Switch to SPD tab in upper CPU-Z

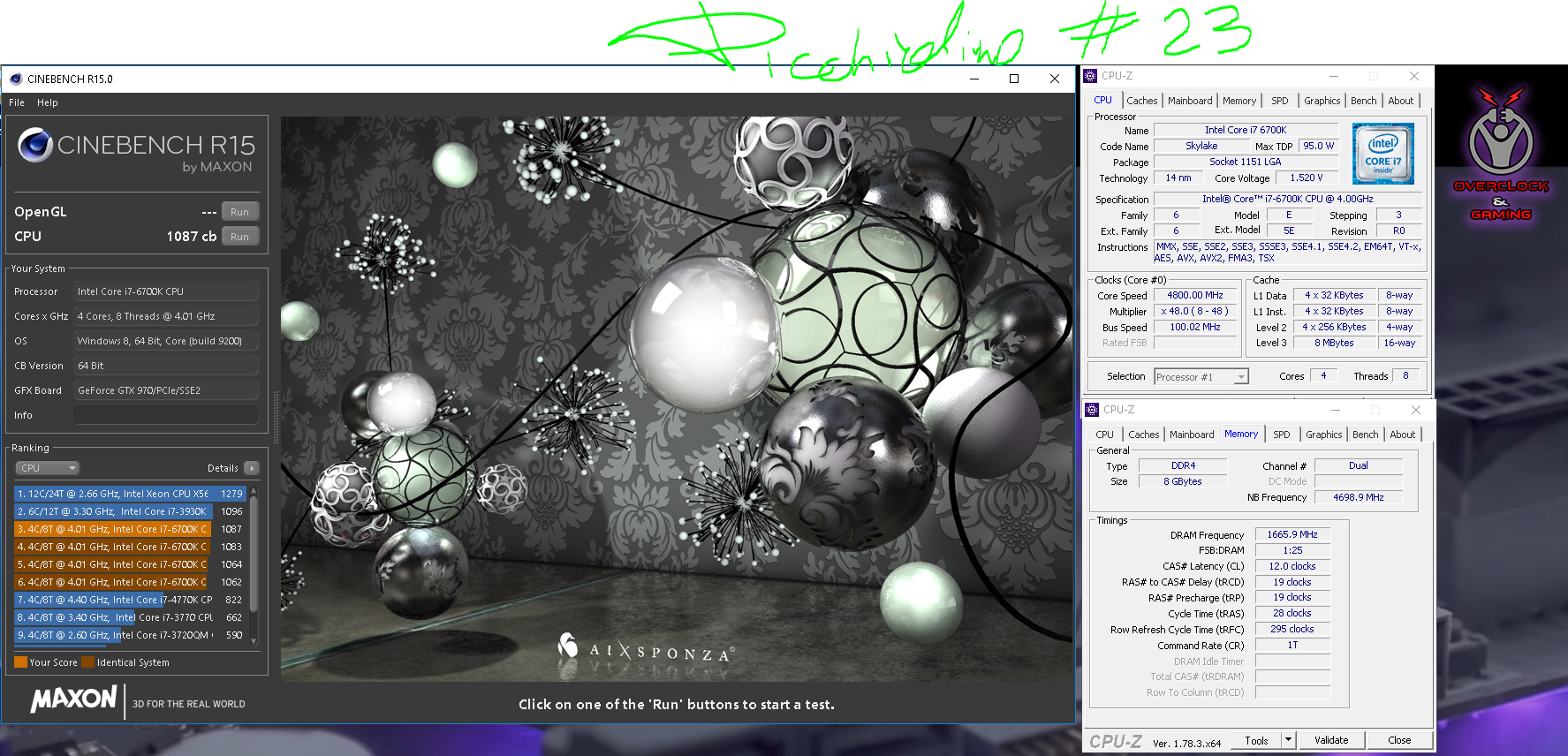pos(1280,101)
